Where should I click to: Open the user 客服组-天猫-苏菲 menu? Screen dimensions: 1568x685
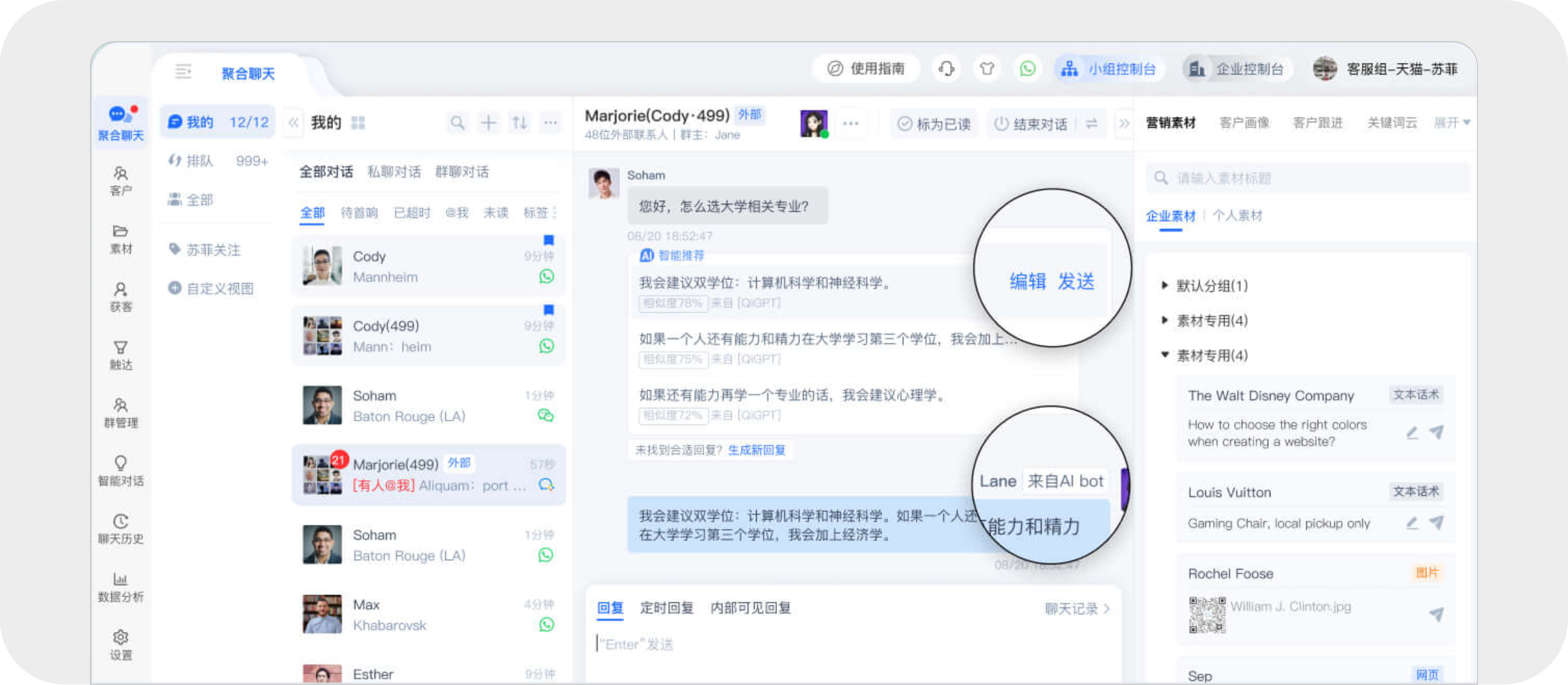(1385, 69)
